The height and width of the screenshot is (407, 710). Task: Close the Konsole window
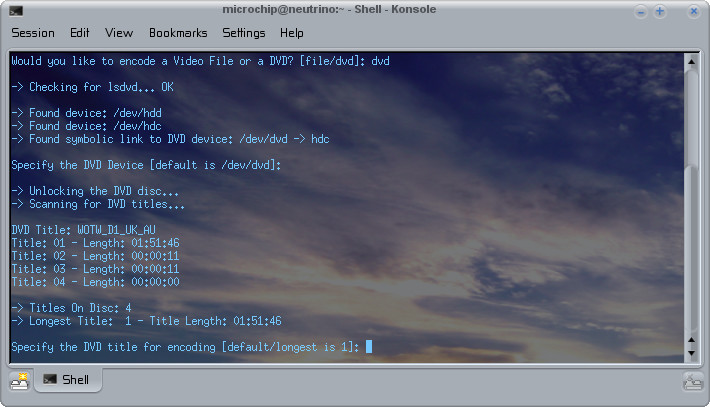pyautogui.click(x=694, y=12)
